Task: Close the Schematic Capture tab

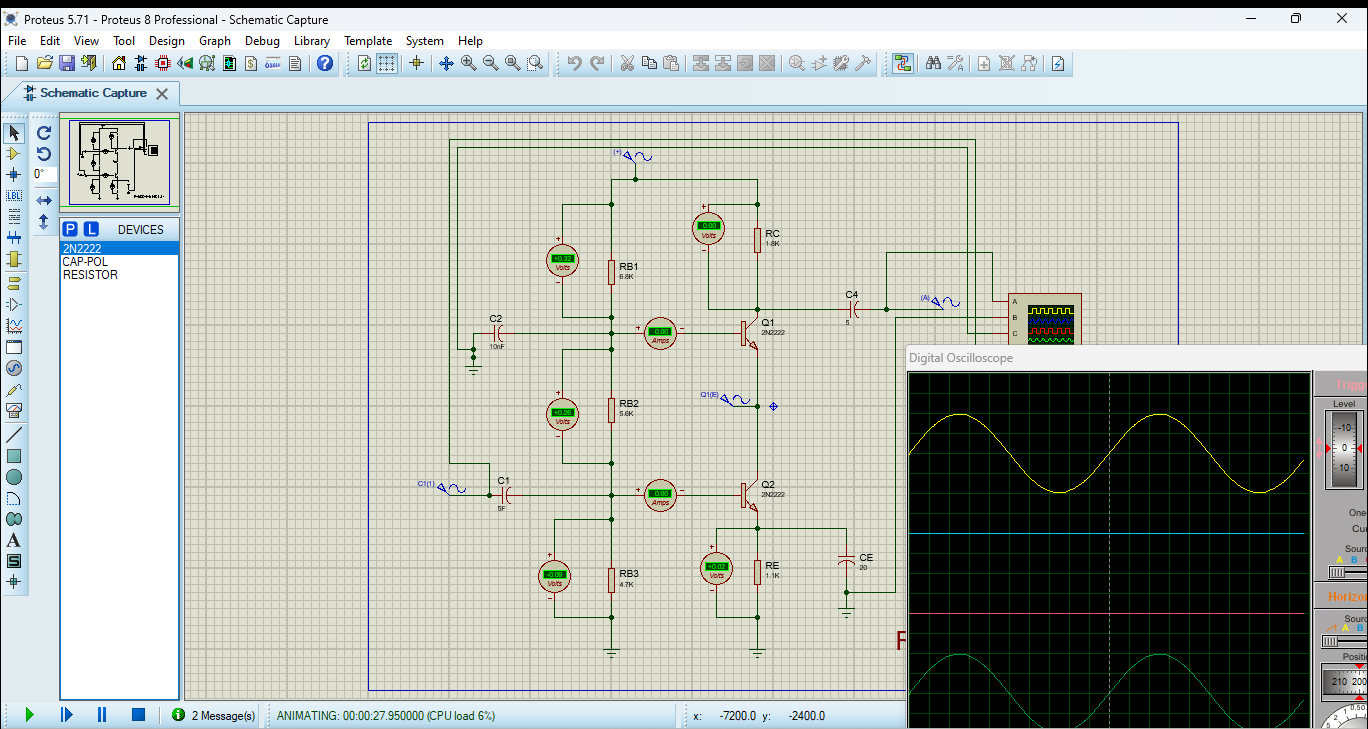Action: click(162, 93)
